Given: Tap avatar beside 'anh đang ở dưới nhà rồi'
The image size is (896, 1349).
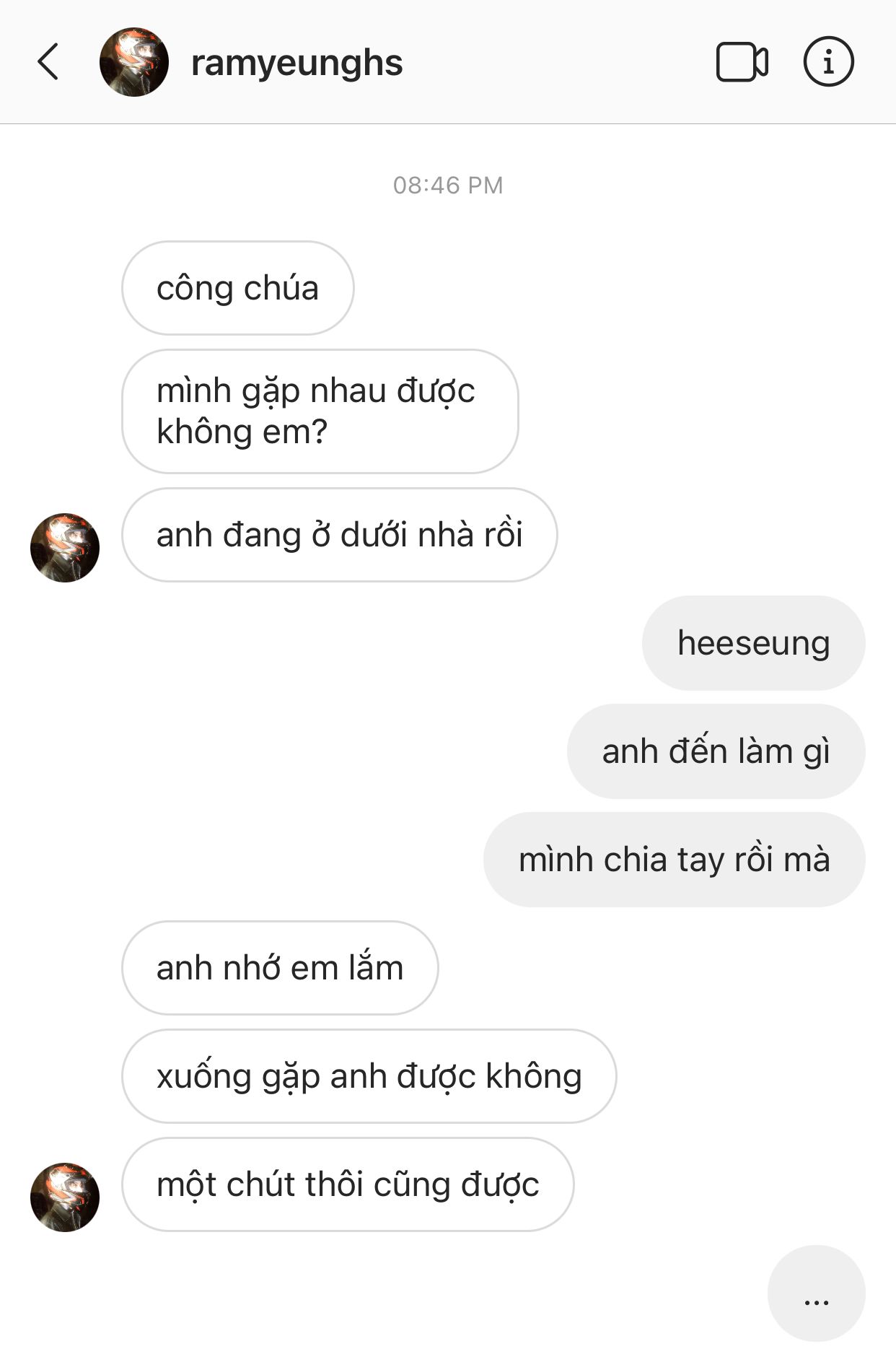Looking at the screenshot, I should [65, 548].
